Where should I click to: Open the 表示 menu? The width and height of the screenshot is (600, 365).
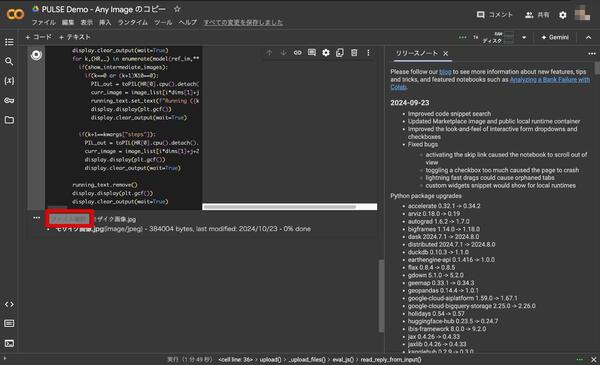click(x=87, y=23)
